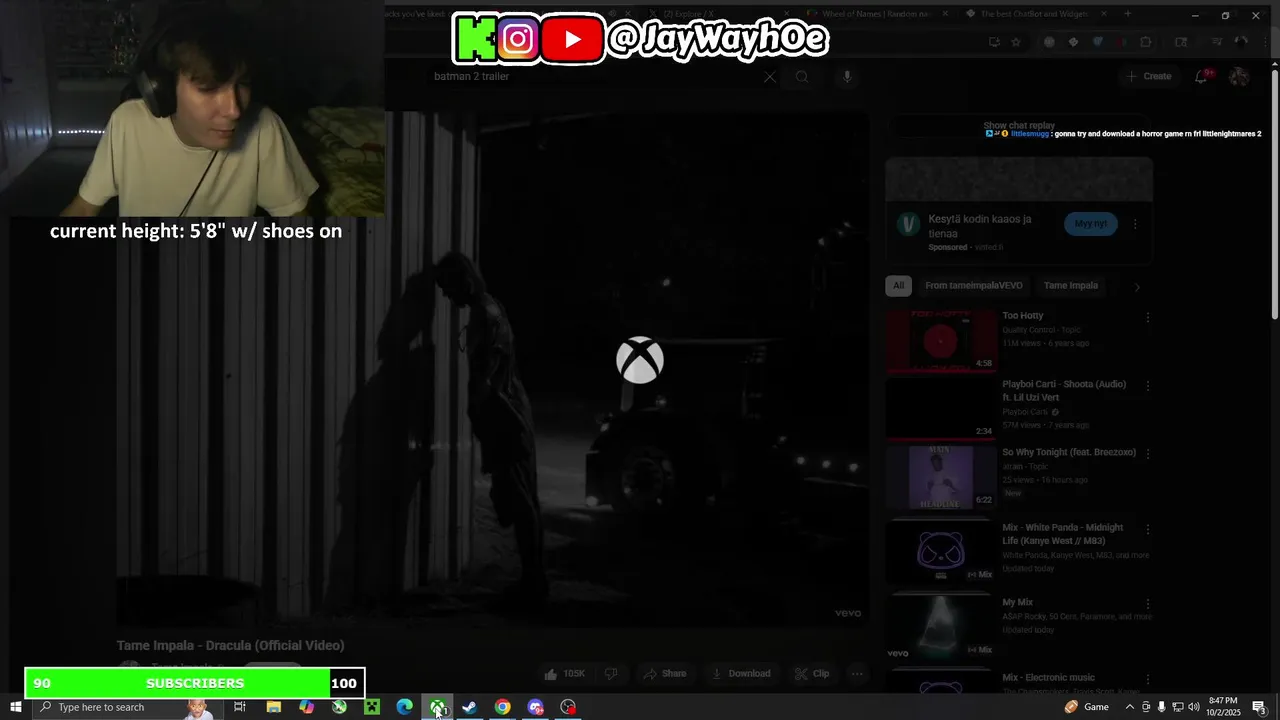The height and width of the screenshot is (720, 1280).
Task: Open a new browser tab
Action: [1127, 14]
